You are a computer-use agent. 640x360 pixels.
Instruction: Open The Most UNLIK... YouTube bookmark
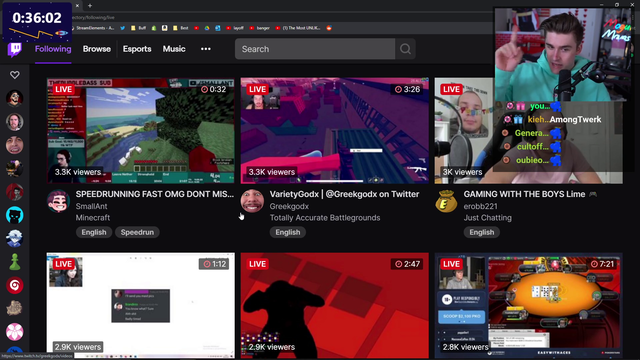298,28
